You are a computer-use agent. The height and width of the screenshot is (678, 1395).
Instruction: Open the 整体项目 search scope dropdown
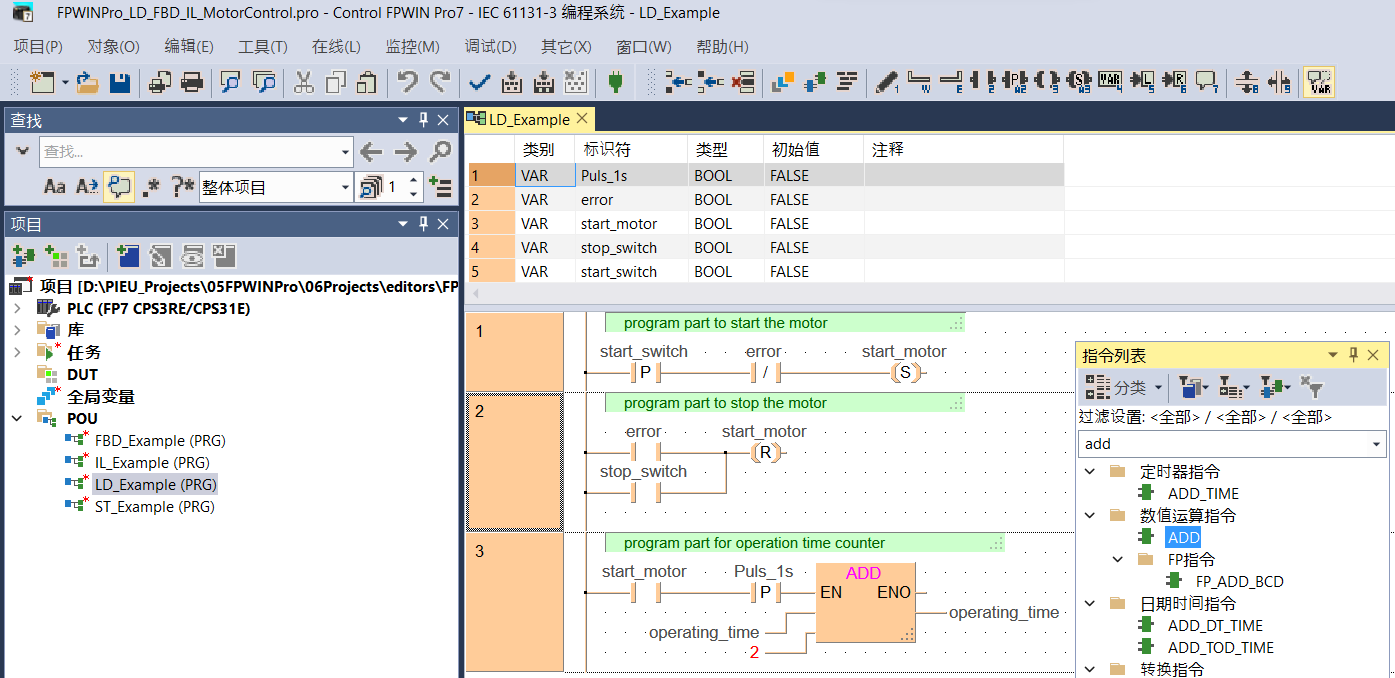[346, 187]
